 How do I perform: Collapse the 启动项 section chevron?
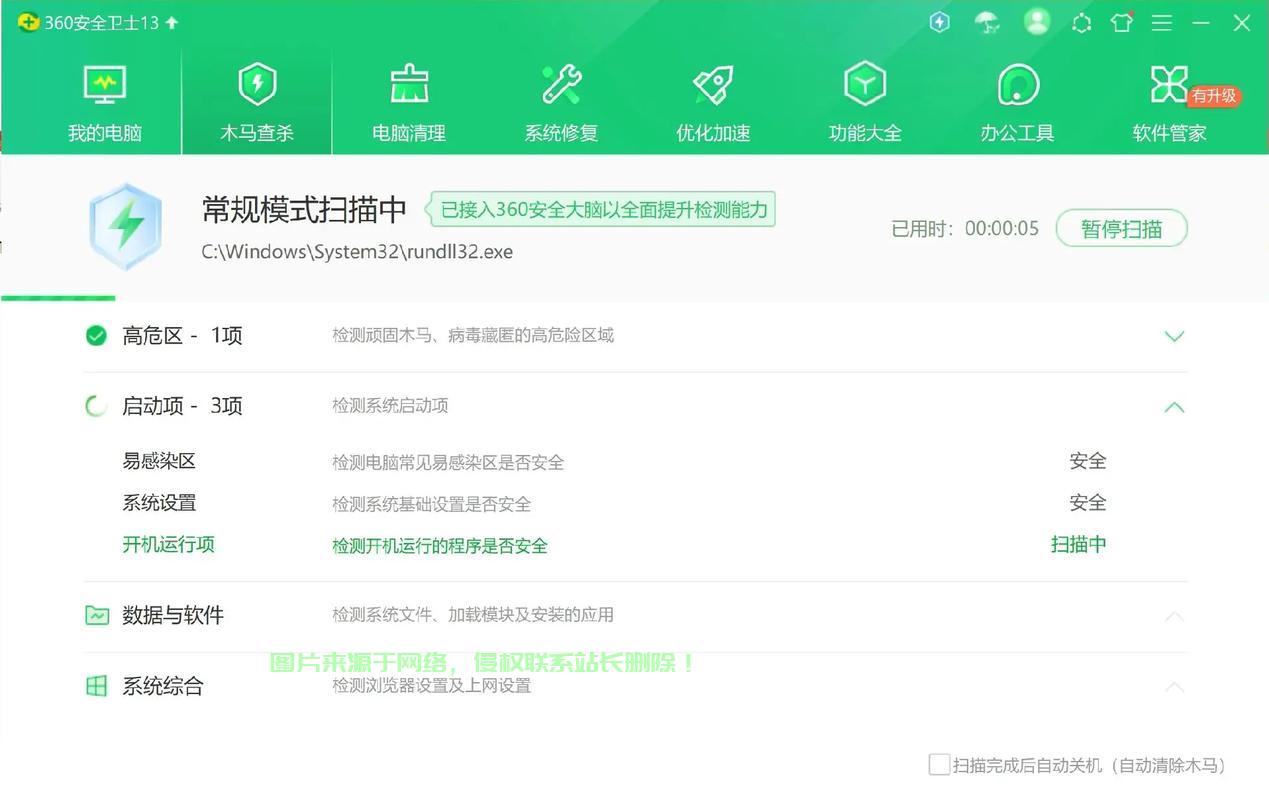pos(1174,407)
